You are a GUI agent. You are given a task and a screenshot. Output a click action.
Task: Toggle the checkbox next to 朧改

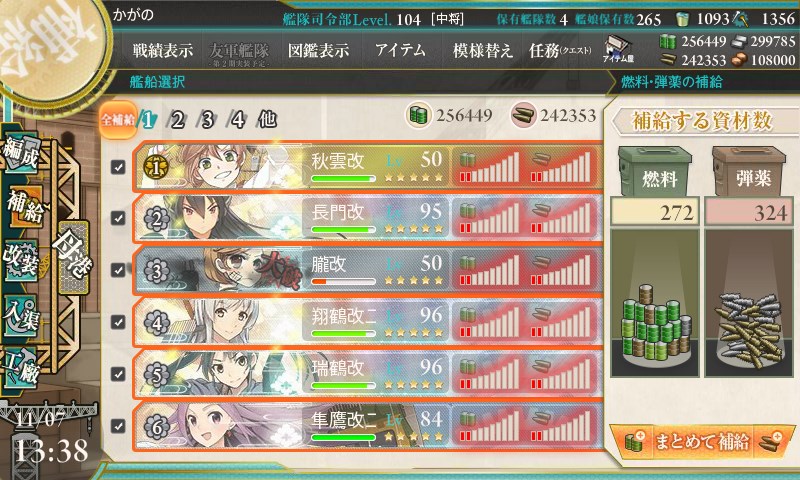coord(118,270)
